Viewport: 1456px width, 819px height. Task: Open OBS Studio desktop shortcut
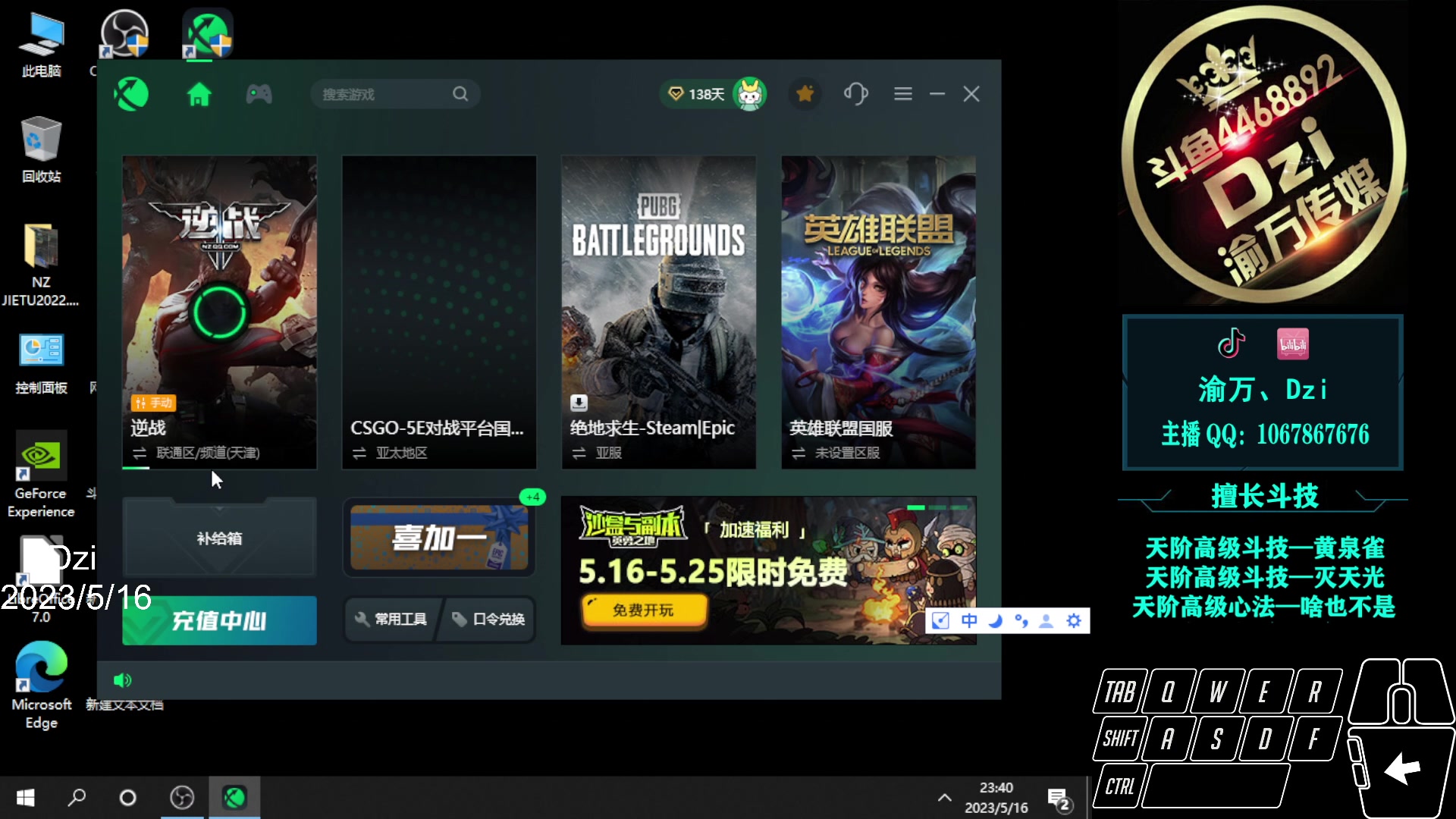click(124, 34)
